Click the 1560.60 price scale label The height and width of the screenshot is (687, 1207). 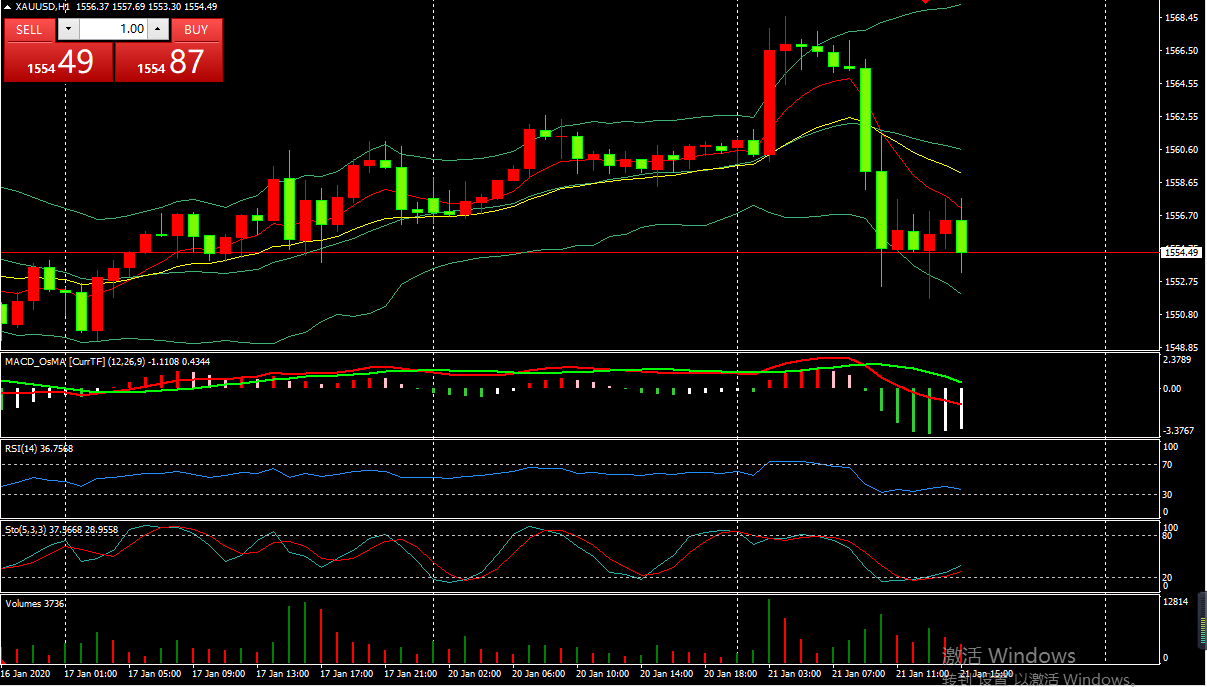click(x=1181, y=150)
